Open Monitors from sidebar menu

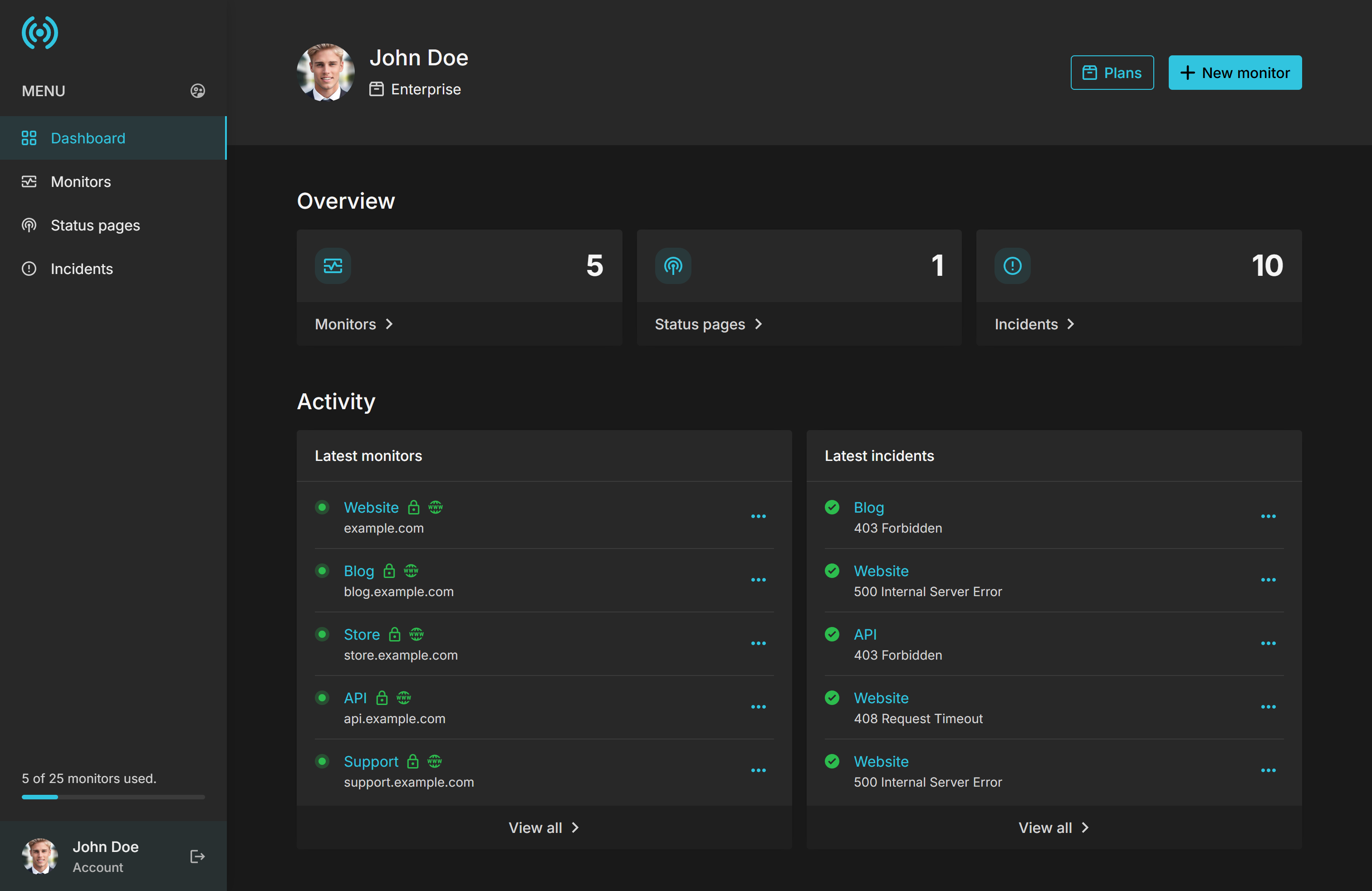(81, 181)
